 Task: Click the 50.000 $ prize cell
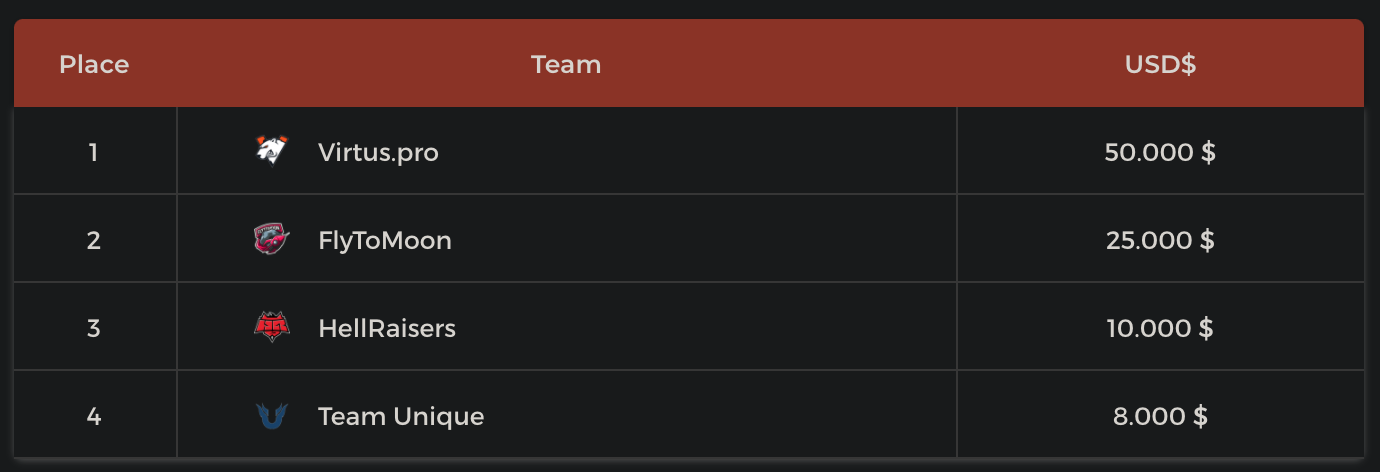tap(1160, 152)
